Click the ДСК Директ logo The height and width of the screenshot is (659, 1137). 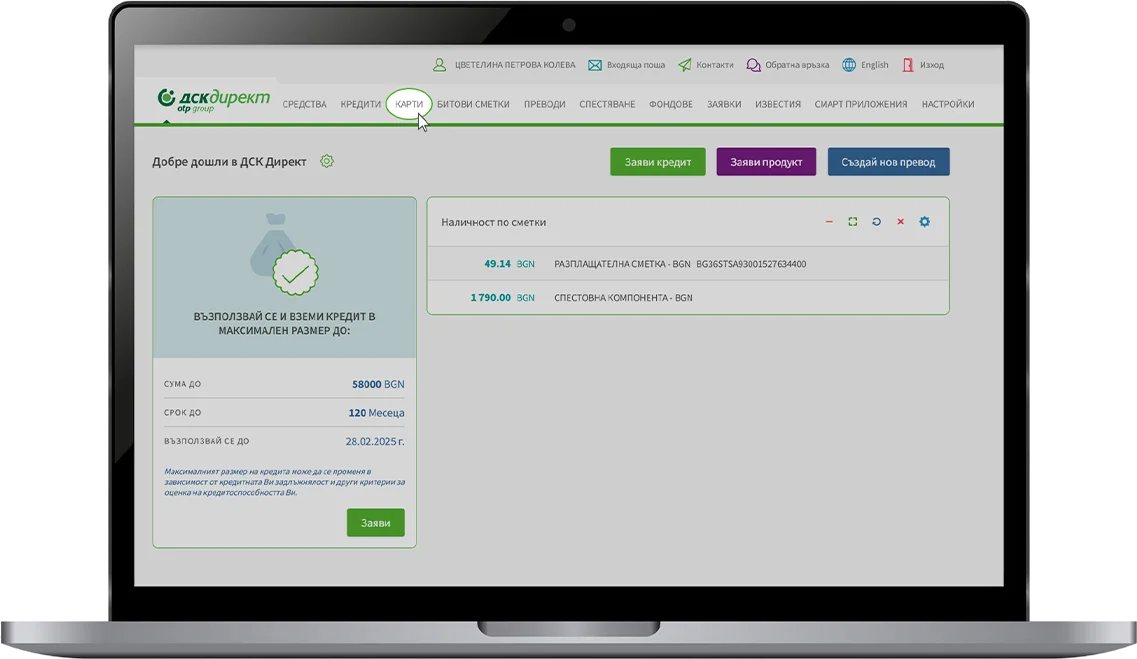click(214, 100)
